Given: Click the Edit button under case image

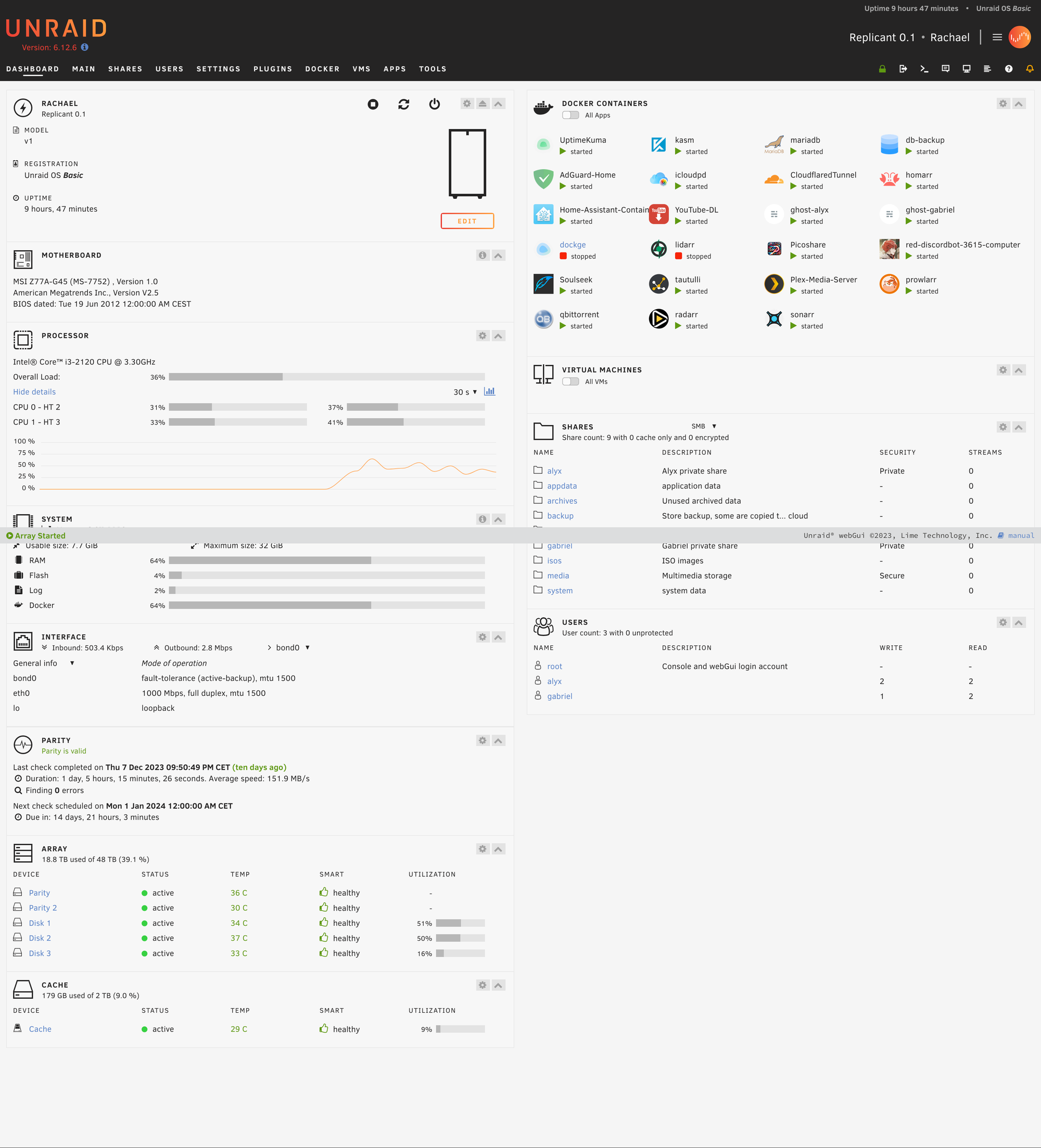Looking at the screenshot, I should pyautogui.click(x=467, y=221).
